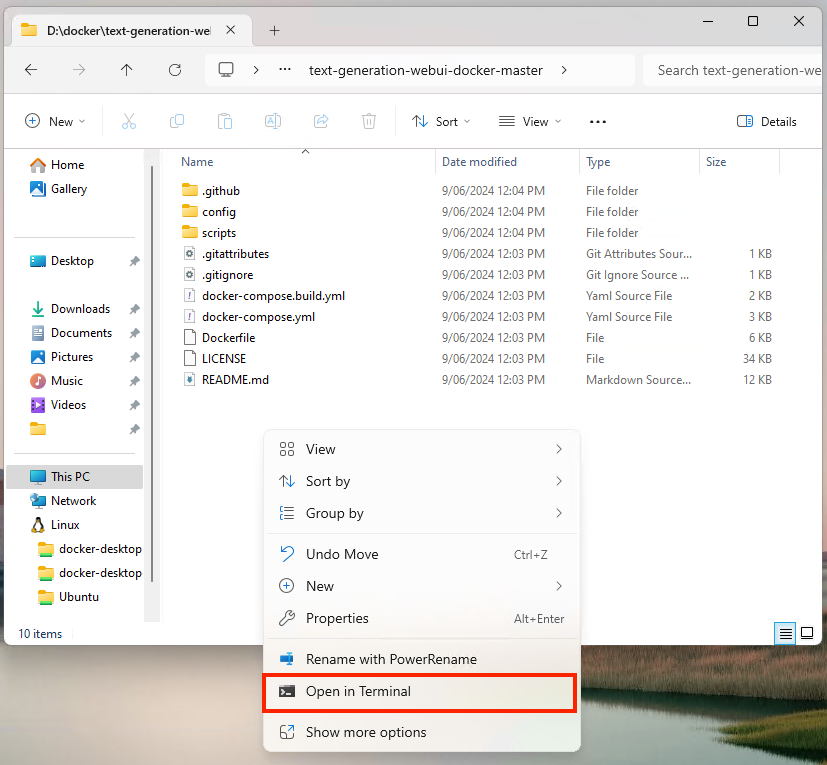Image resolution: width=827 pixels, height=765 pixels.
Task: Choose Rename with PowerRename
Action: [421, 659]
